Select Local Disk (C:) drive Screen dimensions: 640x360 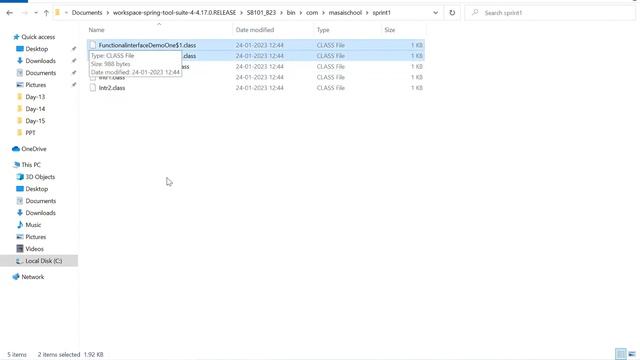tap(44, 261)
